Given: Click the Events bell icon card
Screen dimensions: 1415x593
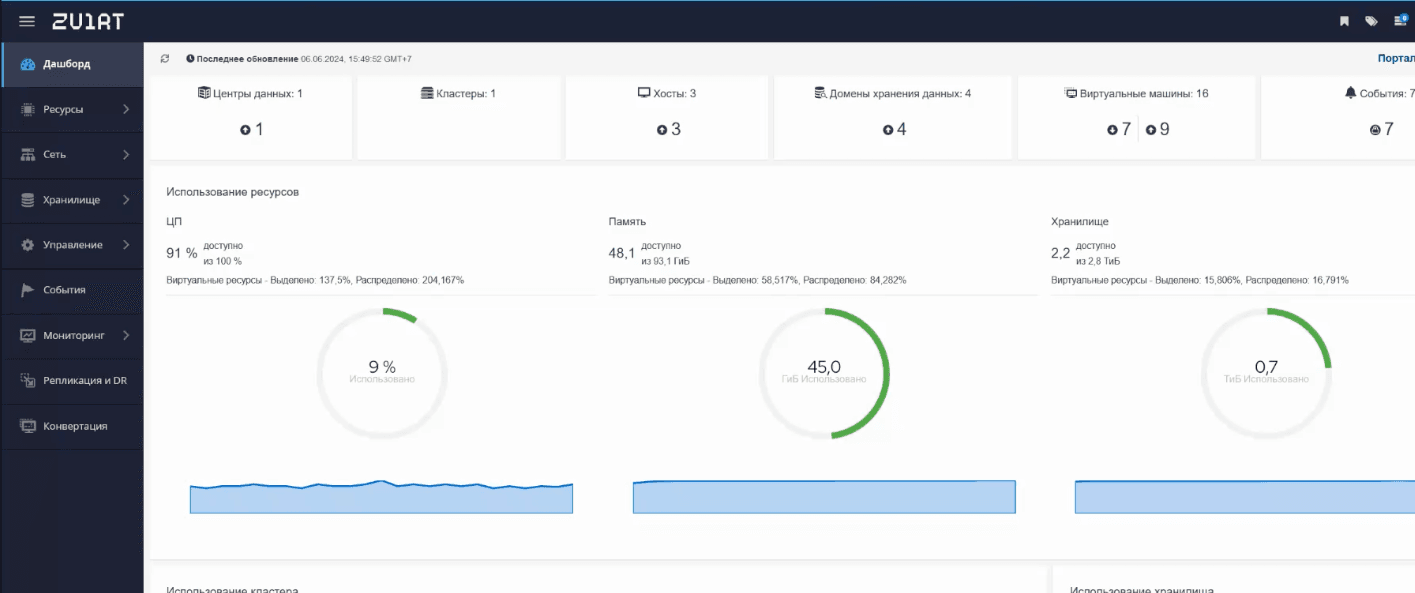Looking at the screenshot, I should 1350,94.
